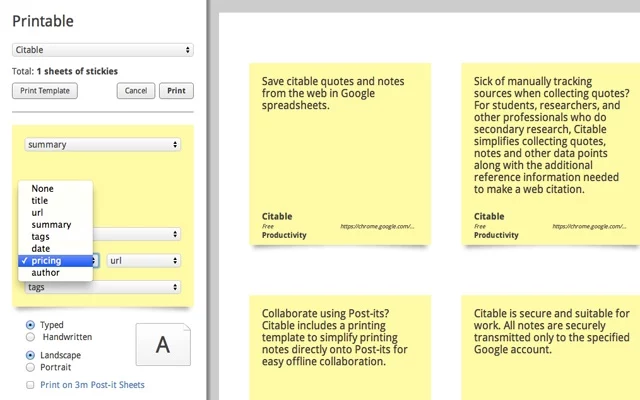Click the chrome.google.com URL on second sticky
The width and height of the screenshot is (640, 400).
click(x=589, y=227)
